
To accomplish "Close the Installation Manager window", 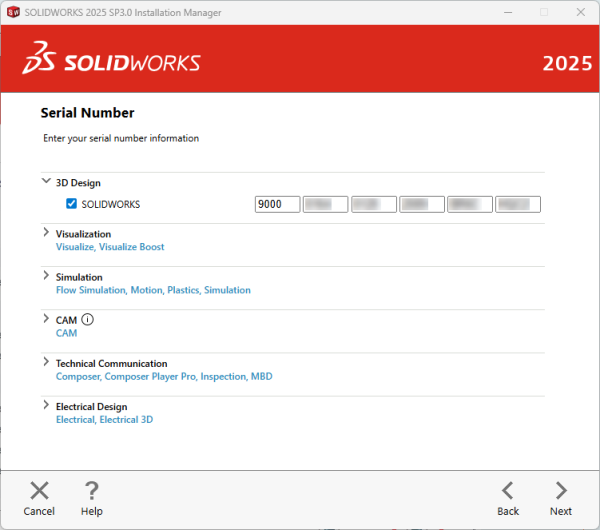I will [x=580, y=12].
